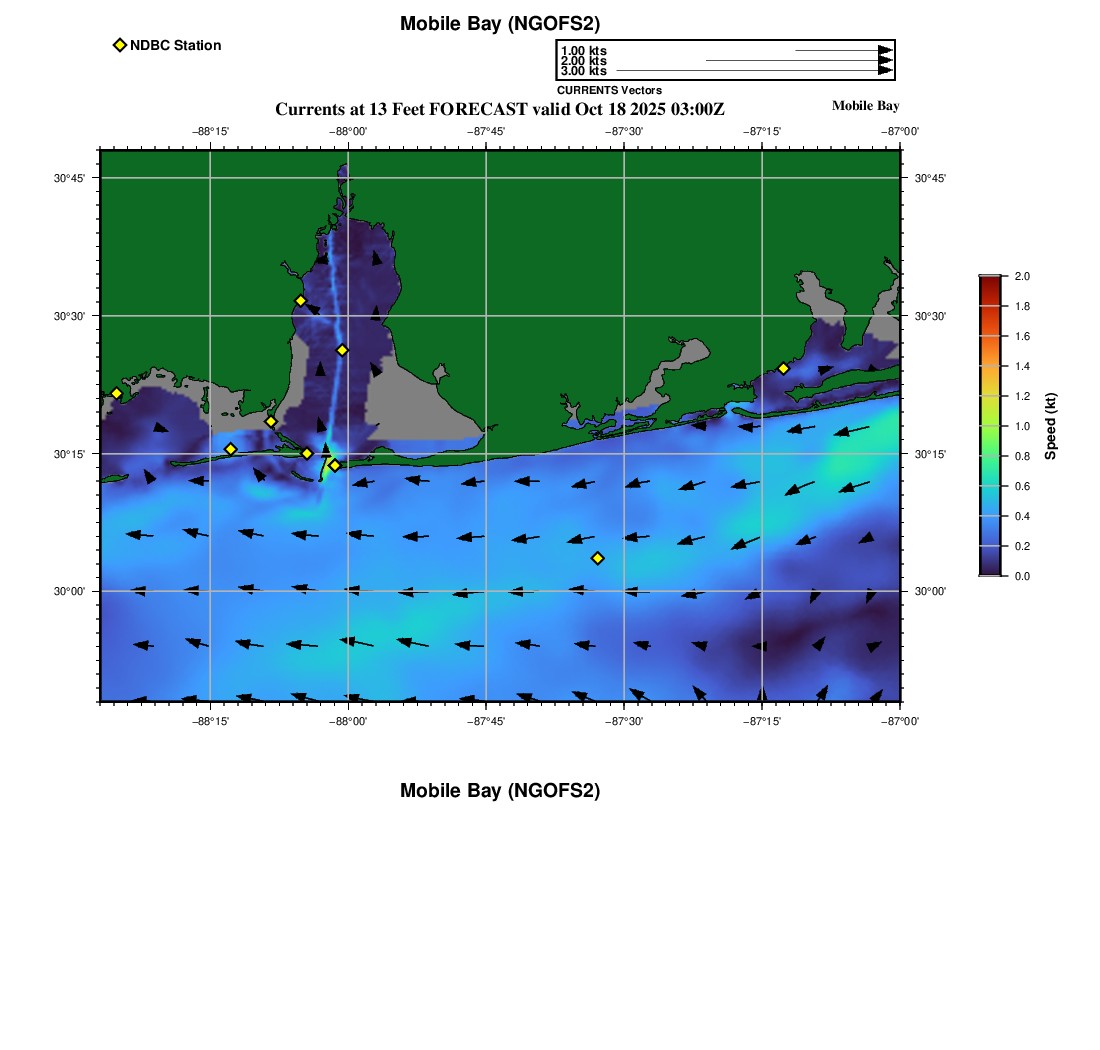Click the station marker on the barrier island near -88°15'
The width and height of the screenshot is (1100, 1050).
pos(230,449)
